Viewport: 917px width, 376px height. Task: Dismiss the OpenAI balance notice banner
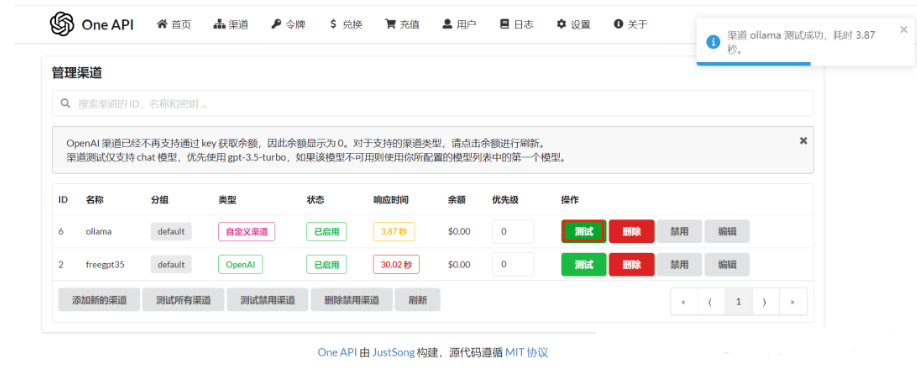point(803,140)
